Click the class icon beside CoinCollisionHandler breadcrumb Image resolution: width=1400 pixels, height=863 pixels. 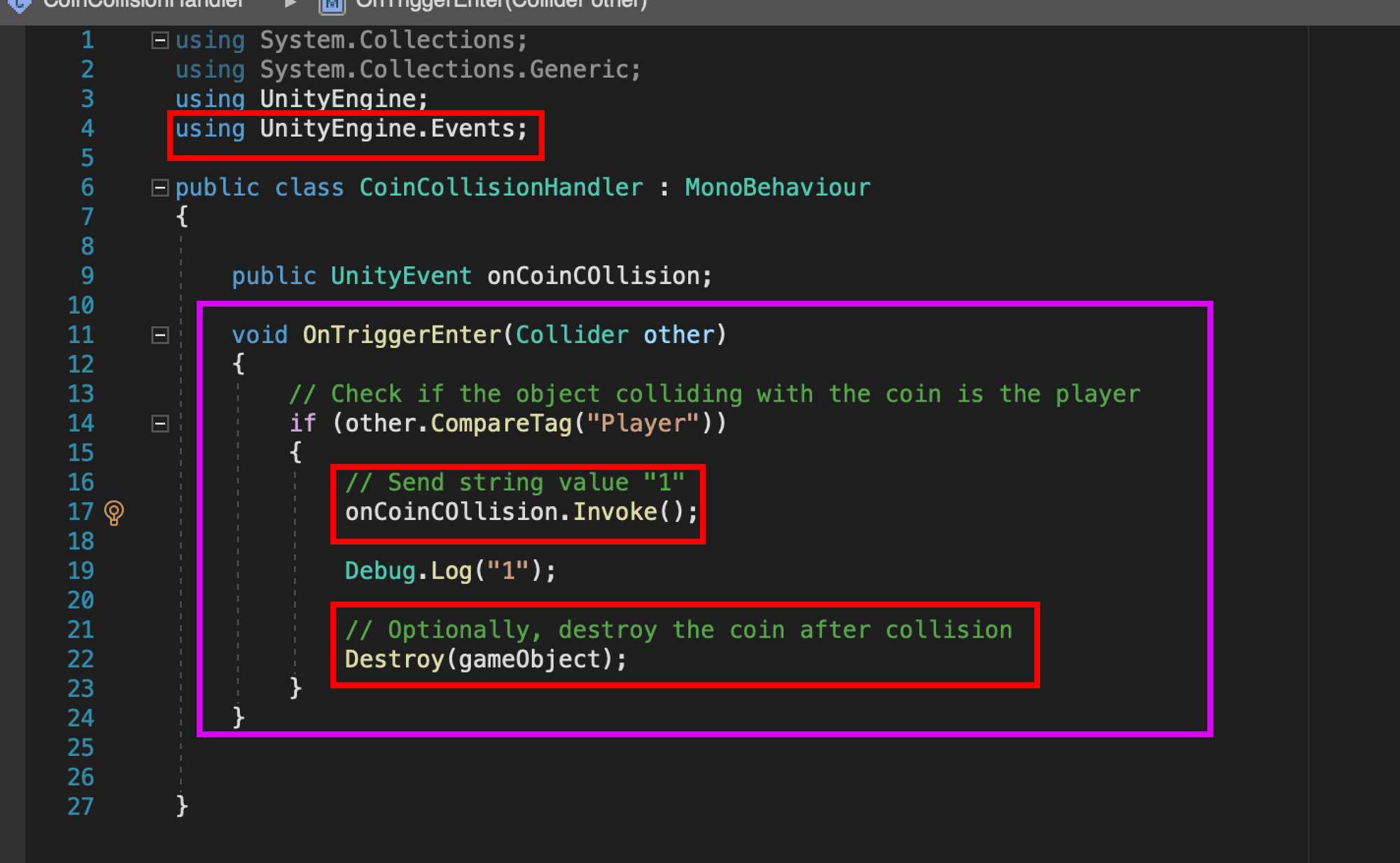[x=19, y=5]
